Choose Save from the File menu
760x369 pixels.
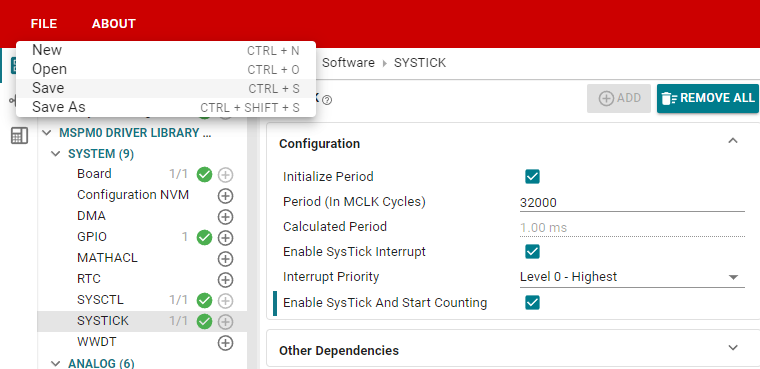pos(166,88)
